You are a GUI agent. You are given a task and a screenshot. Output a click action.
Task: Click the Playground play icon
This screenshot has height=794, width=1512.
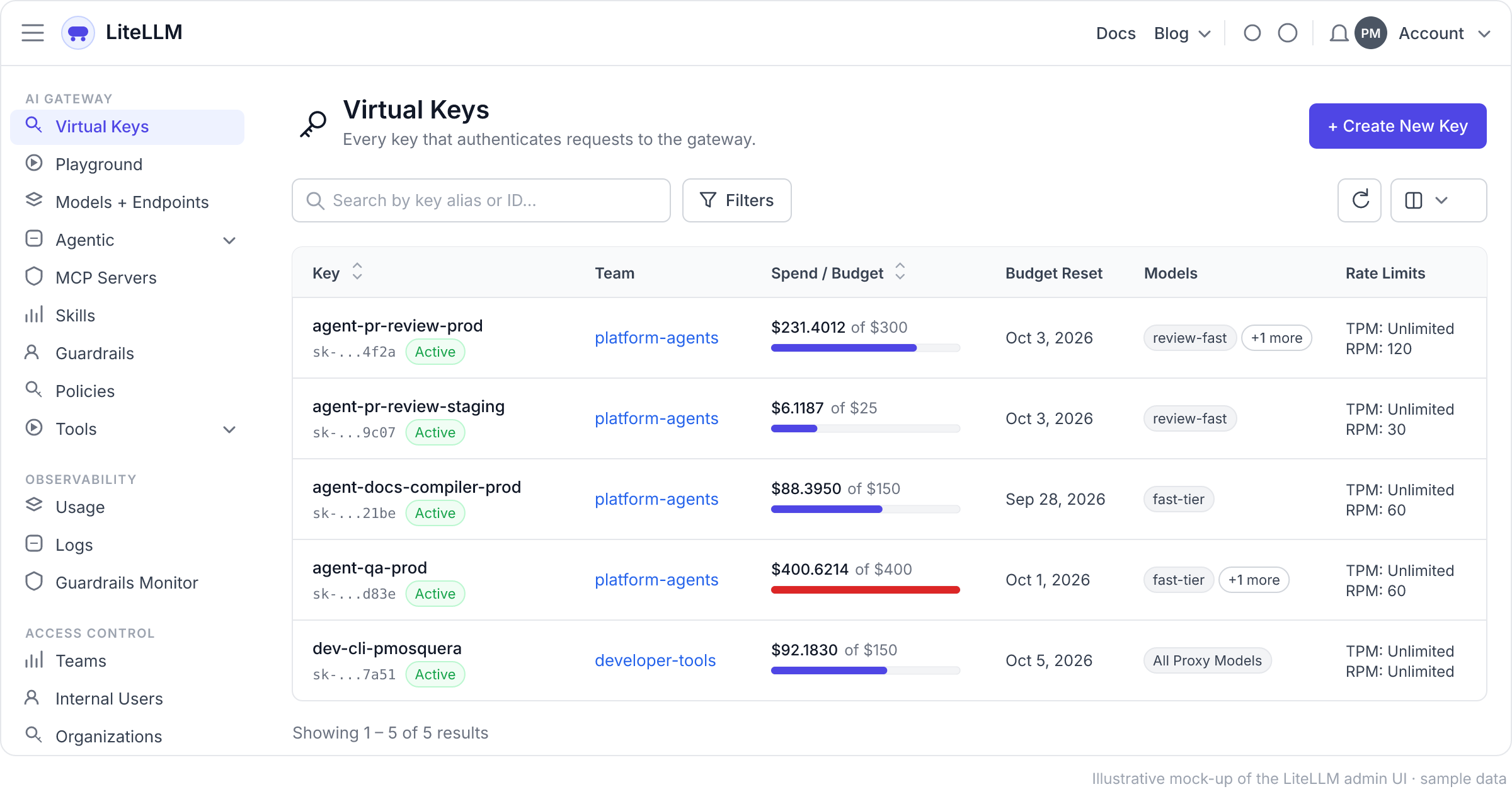point(34,163)
